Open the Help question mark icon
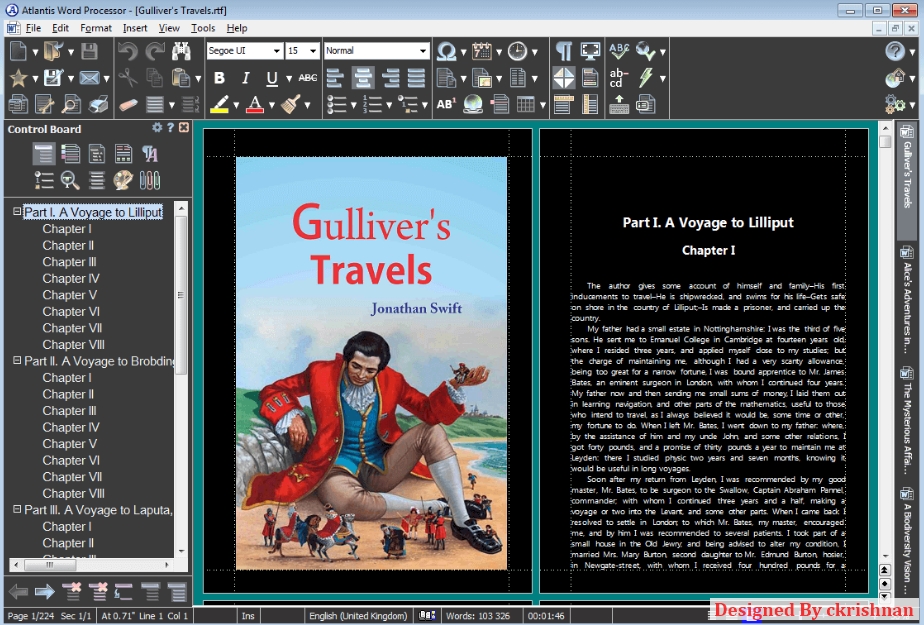The width and height of the screenshot is (924, 625). click(x=895, y=51)
